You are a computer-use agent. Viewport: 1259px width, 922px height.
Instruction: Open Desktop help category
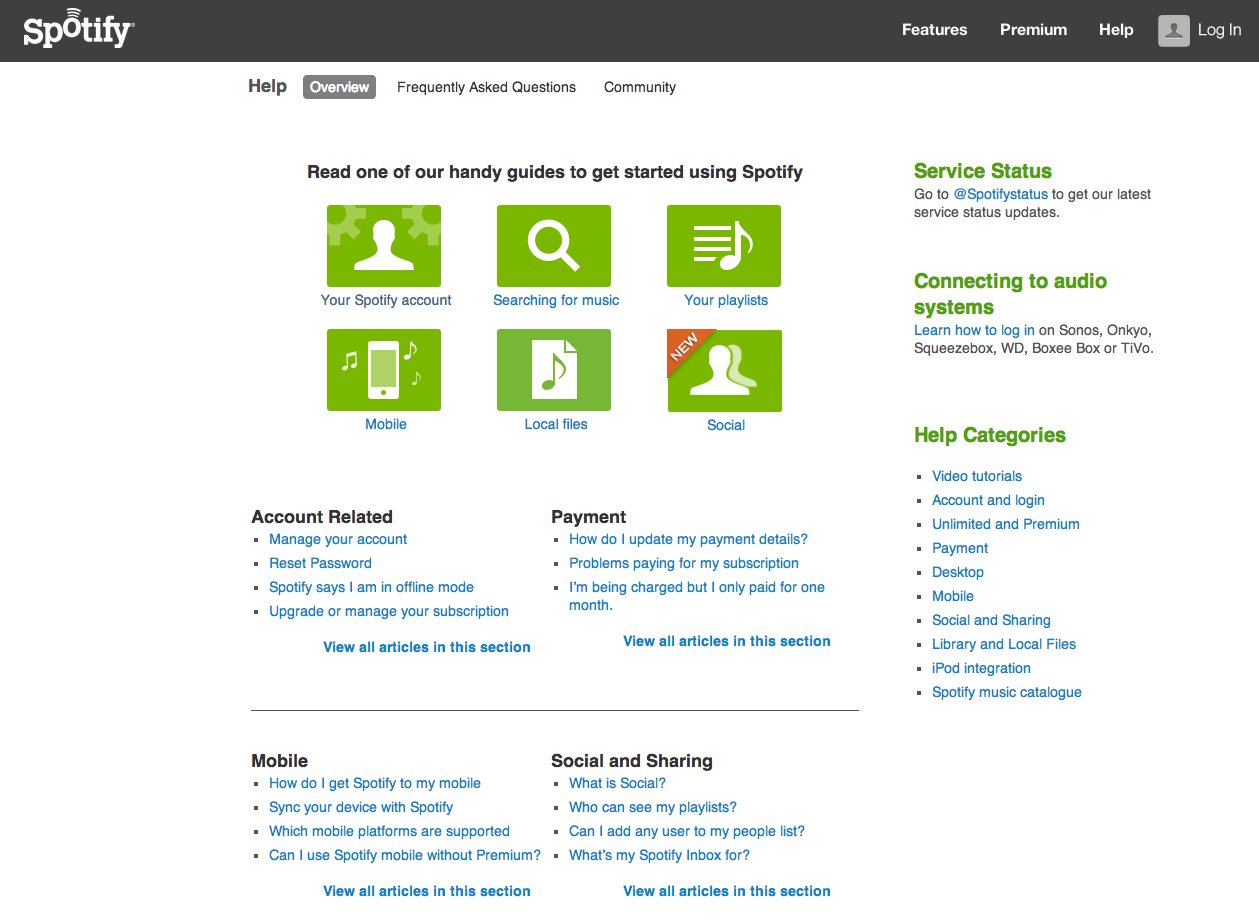pos(958,572)
